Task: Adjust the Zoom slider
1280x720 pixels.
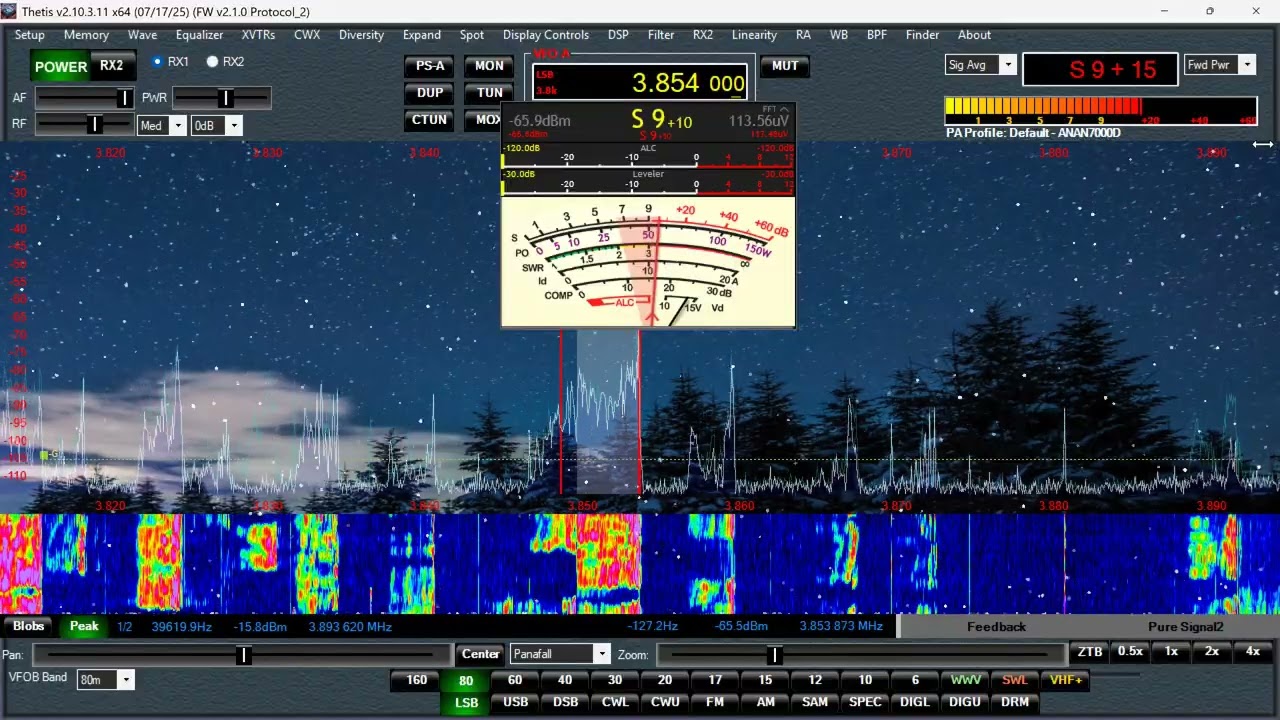Action: (860, 655)
